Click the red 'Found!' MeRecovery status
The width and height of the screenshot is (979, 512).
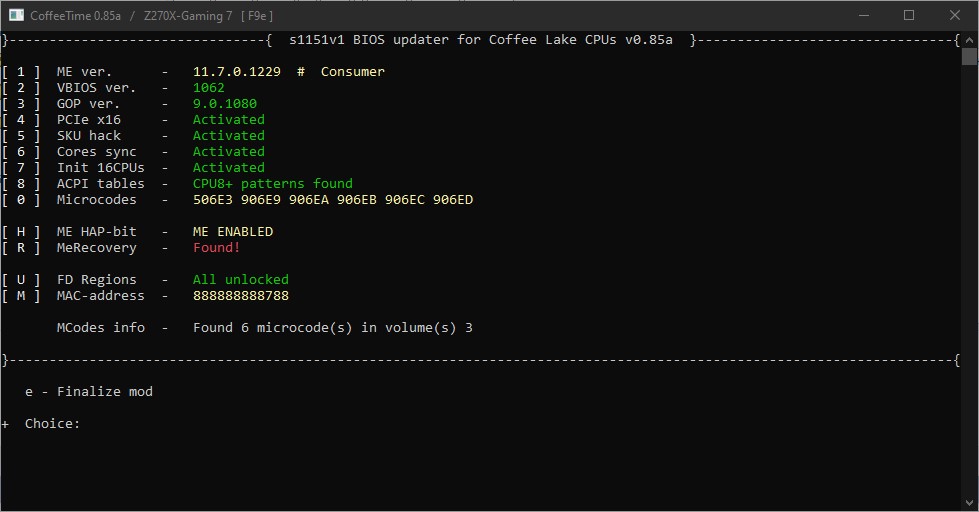click(217, 248)
